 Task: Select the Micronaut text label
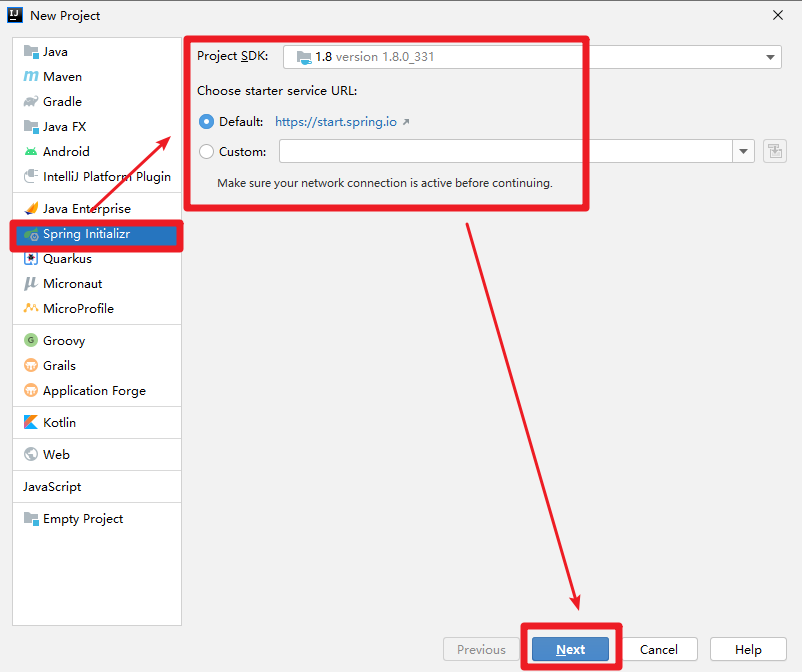pos(73,284)
